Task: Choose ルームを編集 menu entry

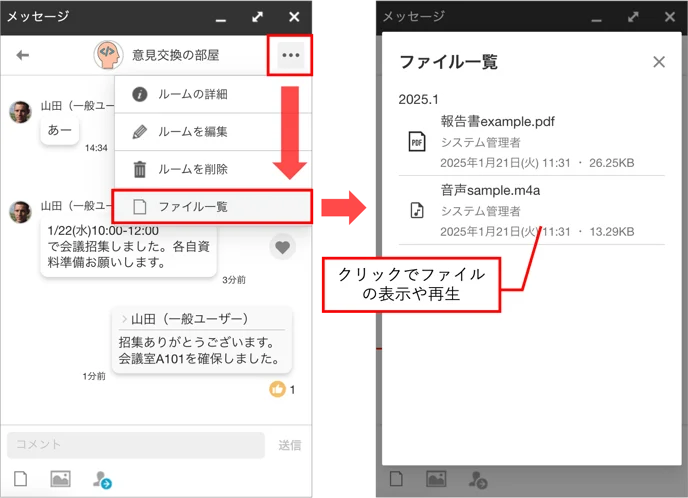Action: [213, 132]
